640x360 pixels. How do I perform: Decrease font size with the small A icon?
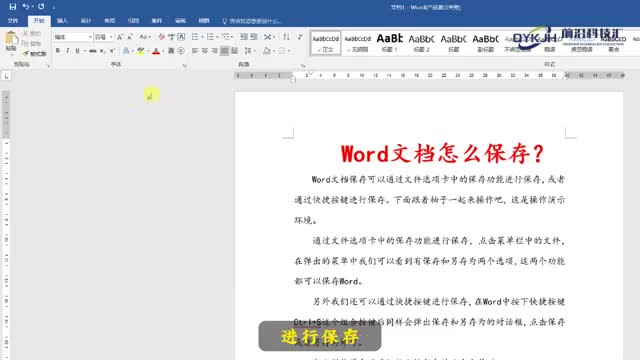(x=130, y=37)
